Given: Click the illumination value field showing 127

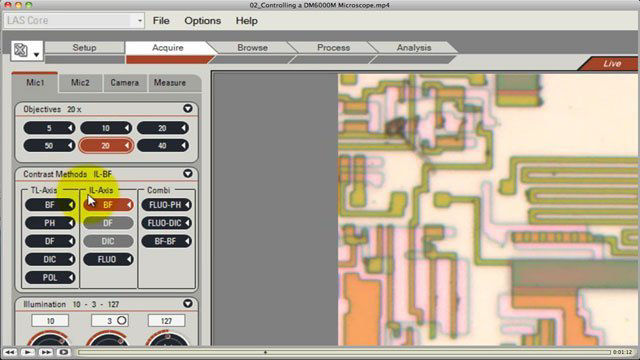Looking at the screenshot, I should tap(167, 320).
